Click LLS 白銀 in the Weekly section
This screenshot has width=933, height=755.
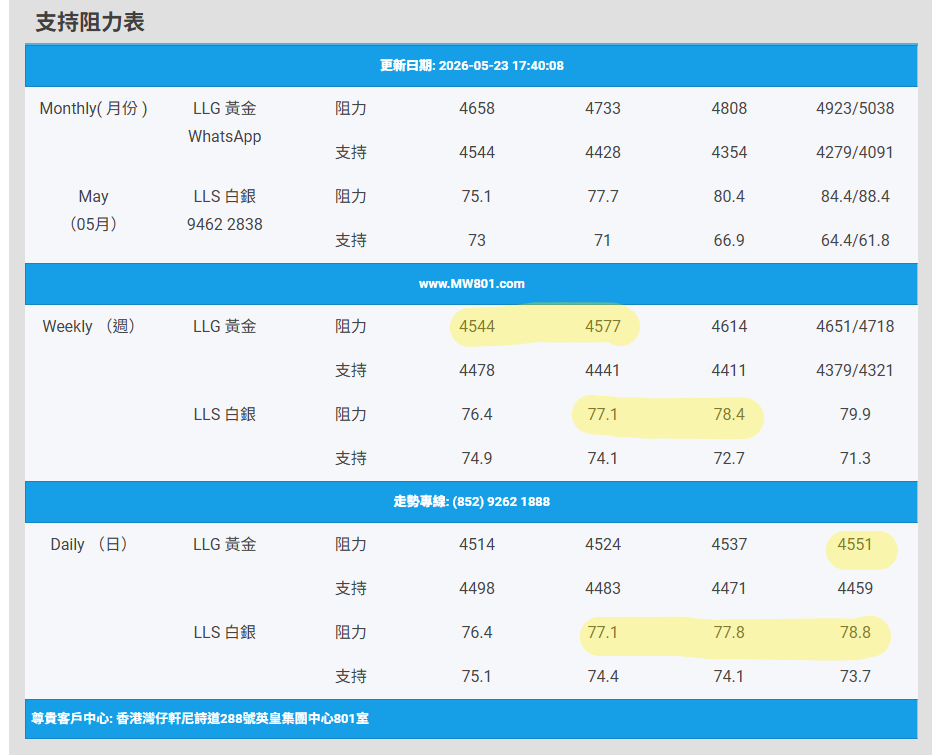pyautogui.click(x=224, y=414)
